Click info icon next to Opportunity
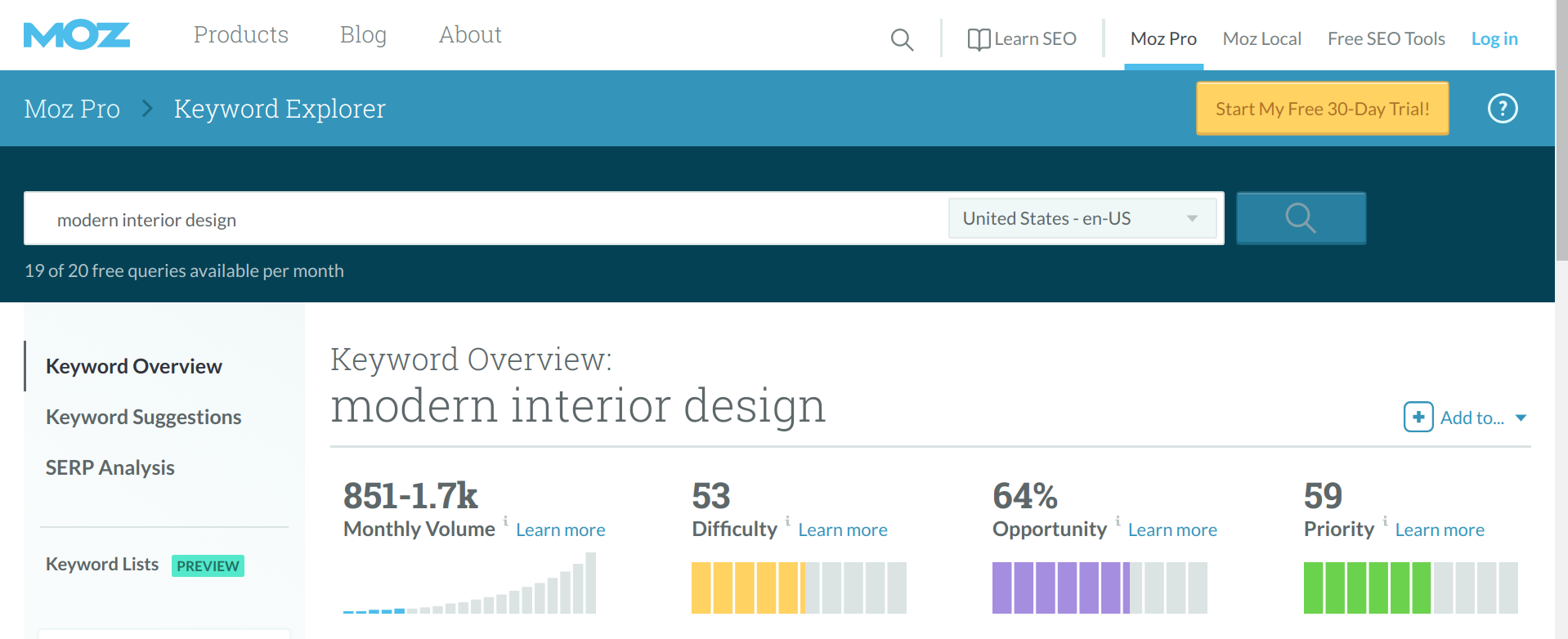This screenshot has height=639, width=1568. coord(1118,521)
